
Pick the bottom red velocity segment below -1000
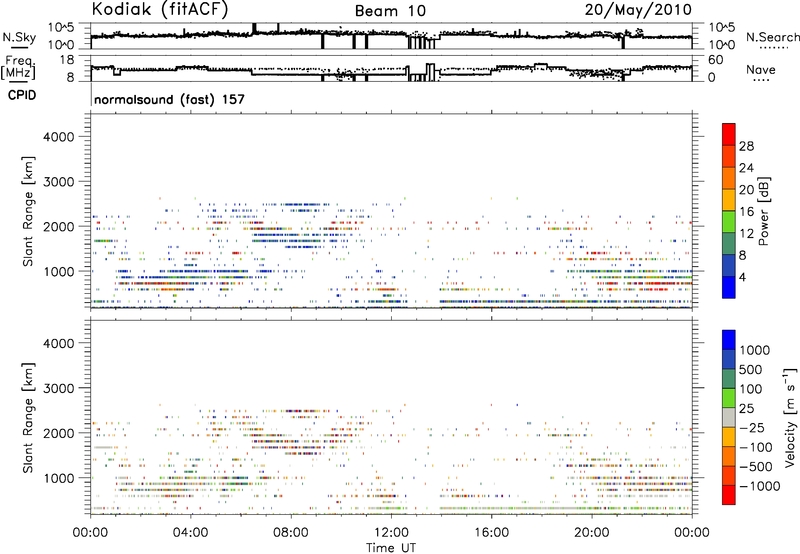729,495
